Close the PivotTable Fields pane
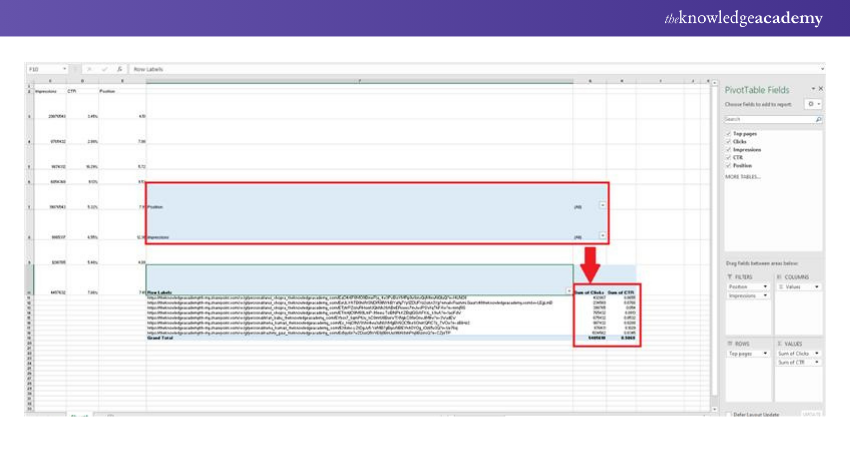This screenshot has height=450, width=850. (x=820, y=89)
